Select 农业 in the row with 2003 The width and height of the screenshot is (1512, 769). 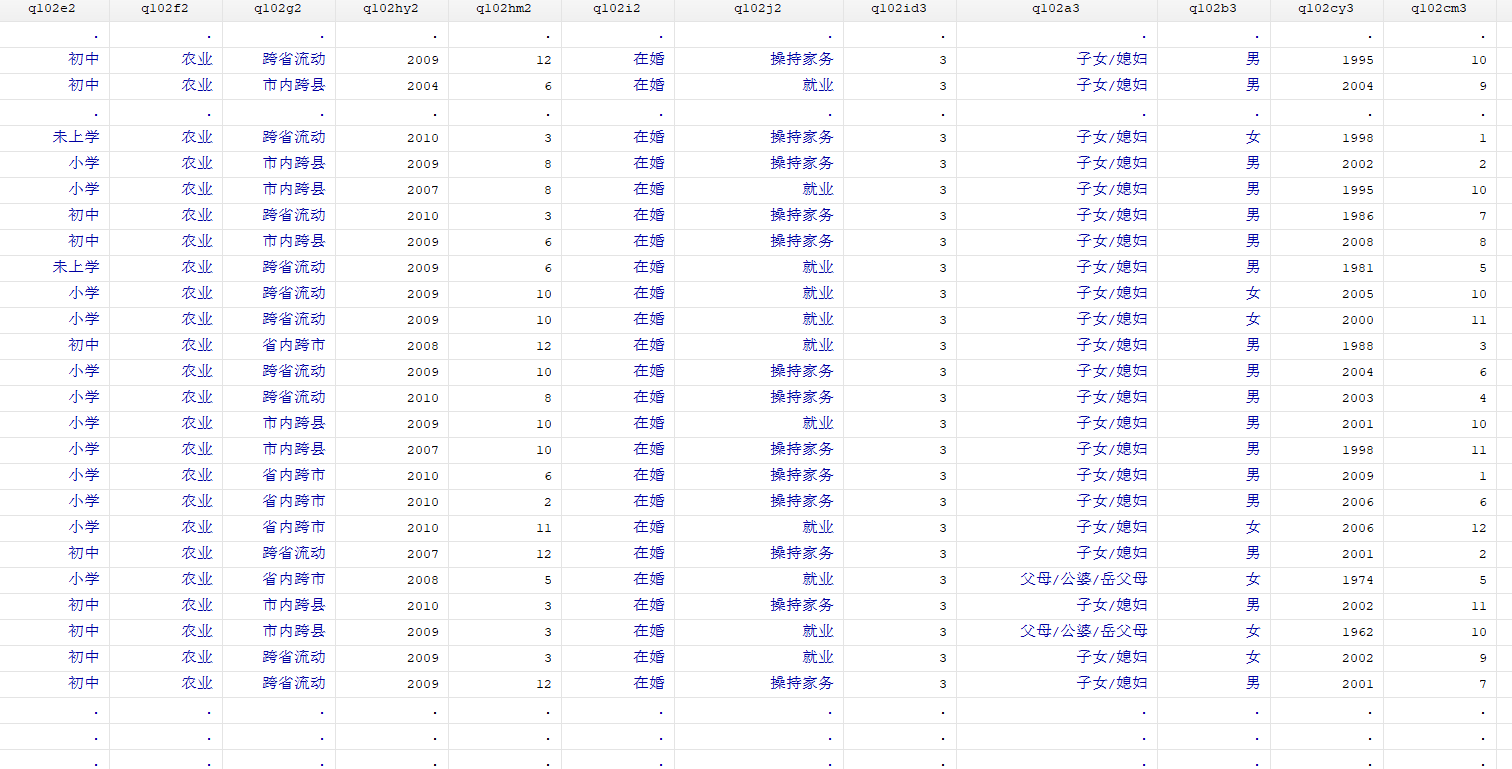[x=197, y=397]
